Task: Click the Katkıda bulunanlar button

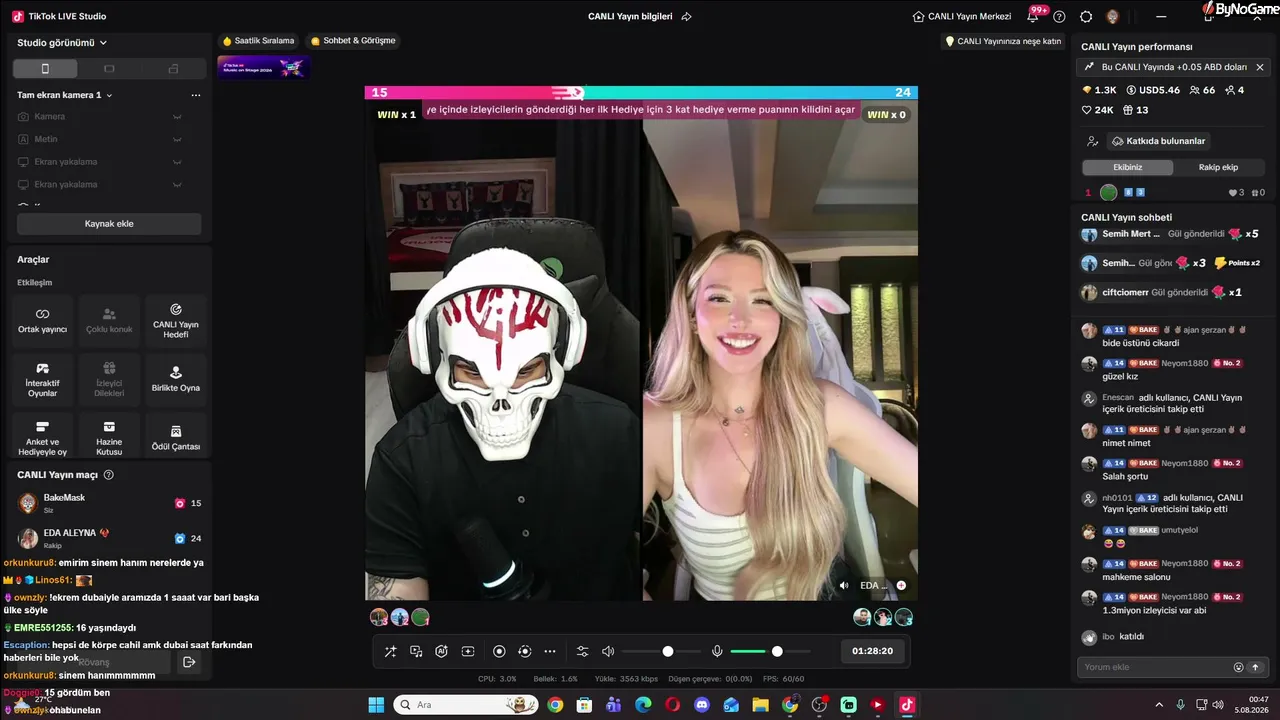Action: [x=1157, y=141]
